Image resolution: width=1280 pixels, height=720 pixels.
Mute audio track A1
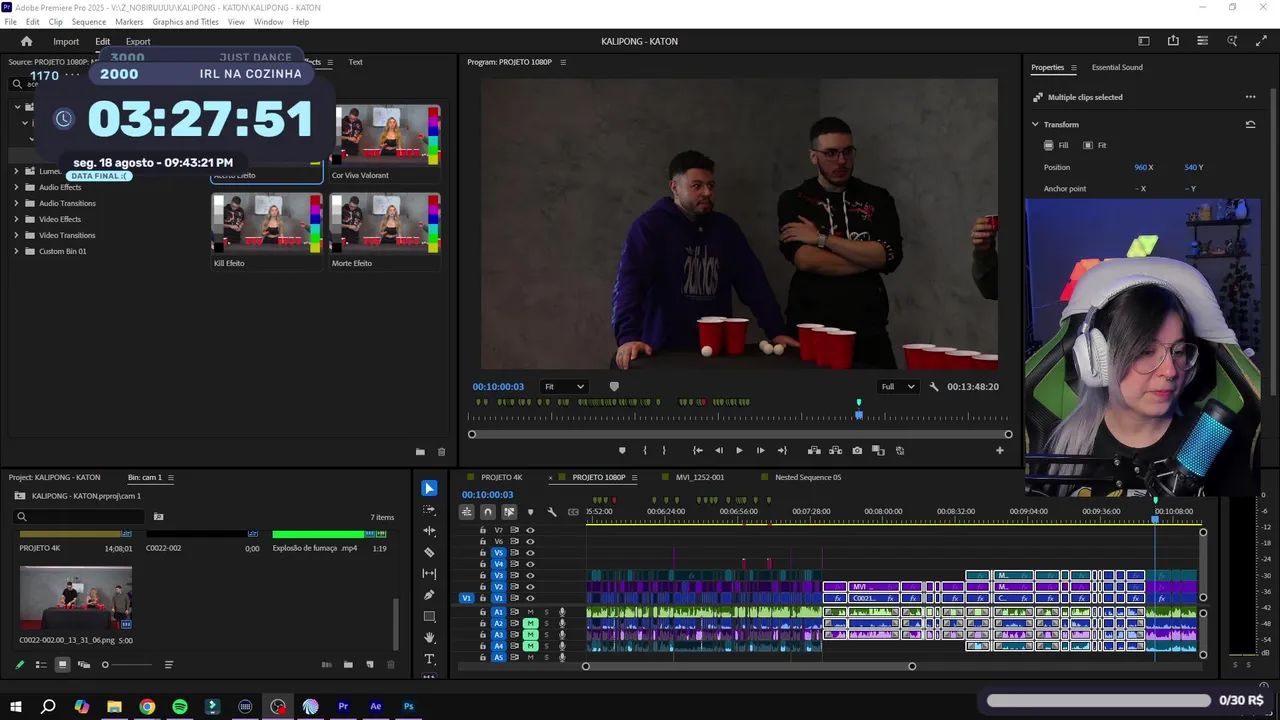pyautogui.click(x=531, y=612)
